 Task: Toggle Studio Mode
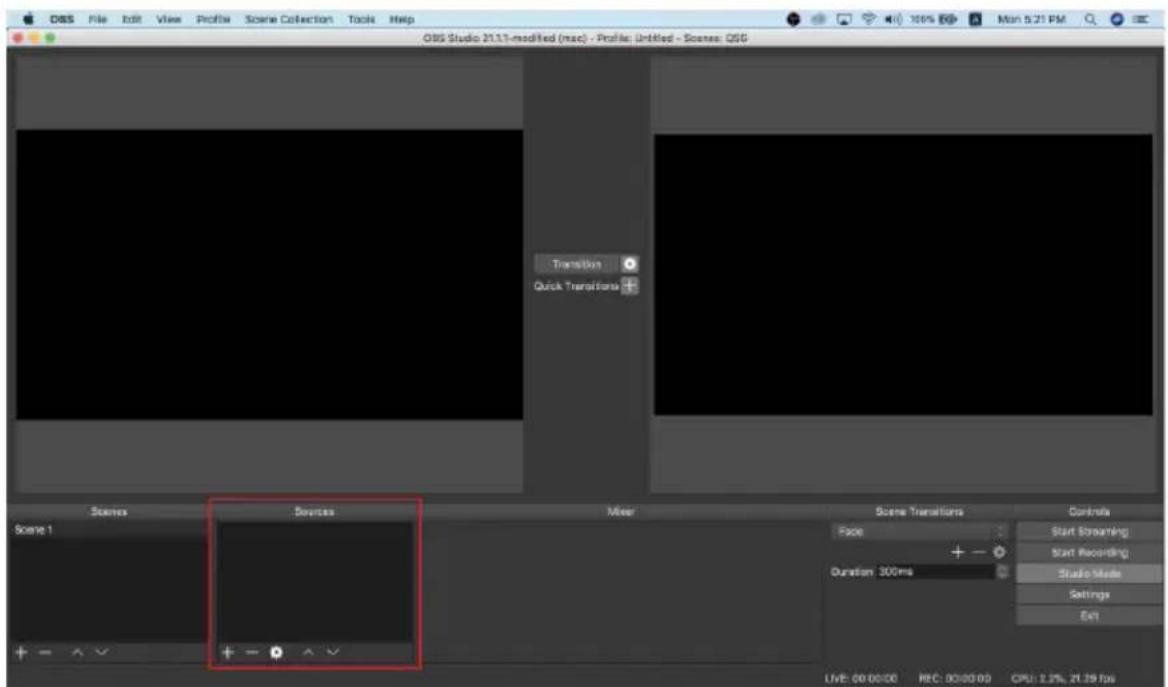(1089, 573)
